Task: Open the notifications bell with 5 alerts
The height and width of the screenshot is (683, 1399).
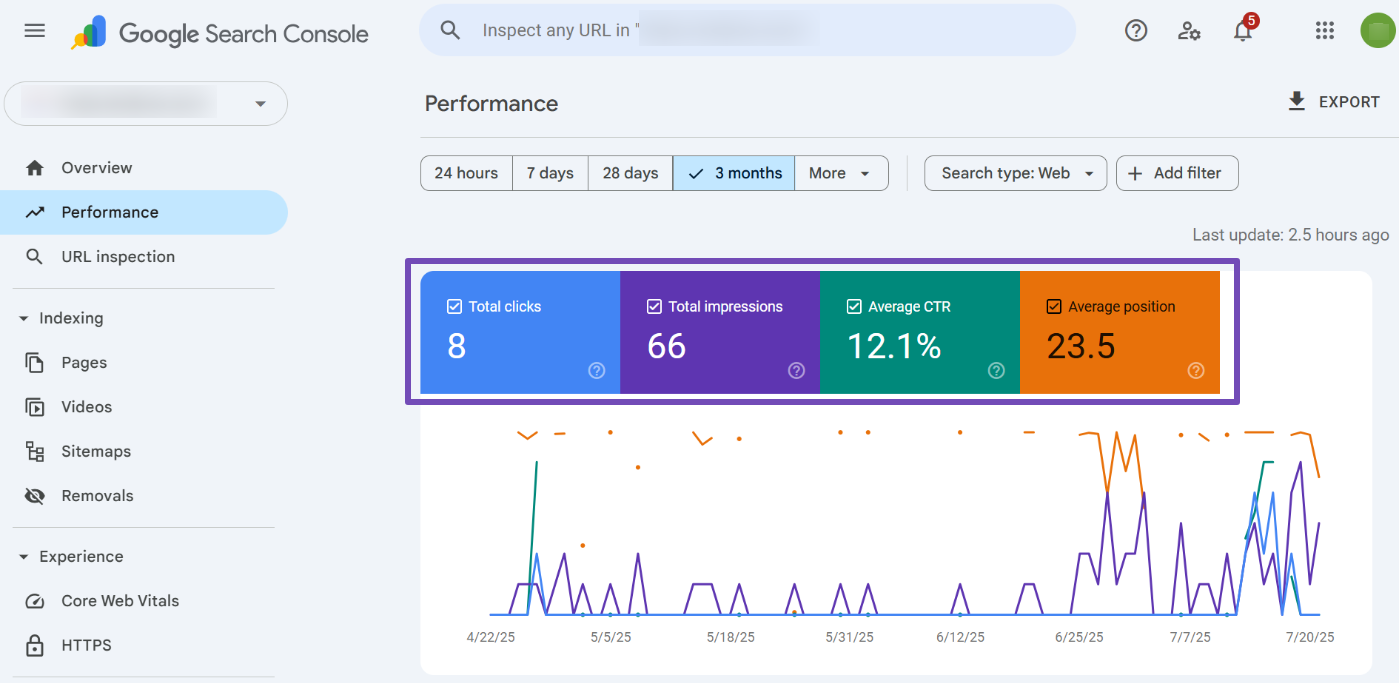Action: coord(1243,29)
